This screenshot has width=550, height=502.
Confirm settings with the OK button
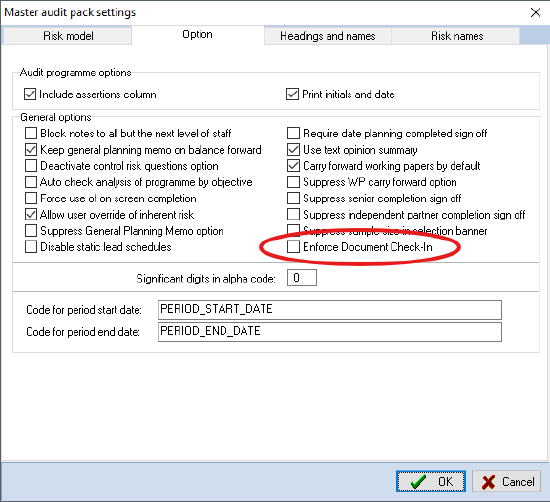click(x=431, y=481)
